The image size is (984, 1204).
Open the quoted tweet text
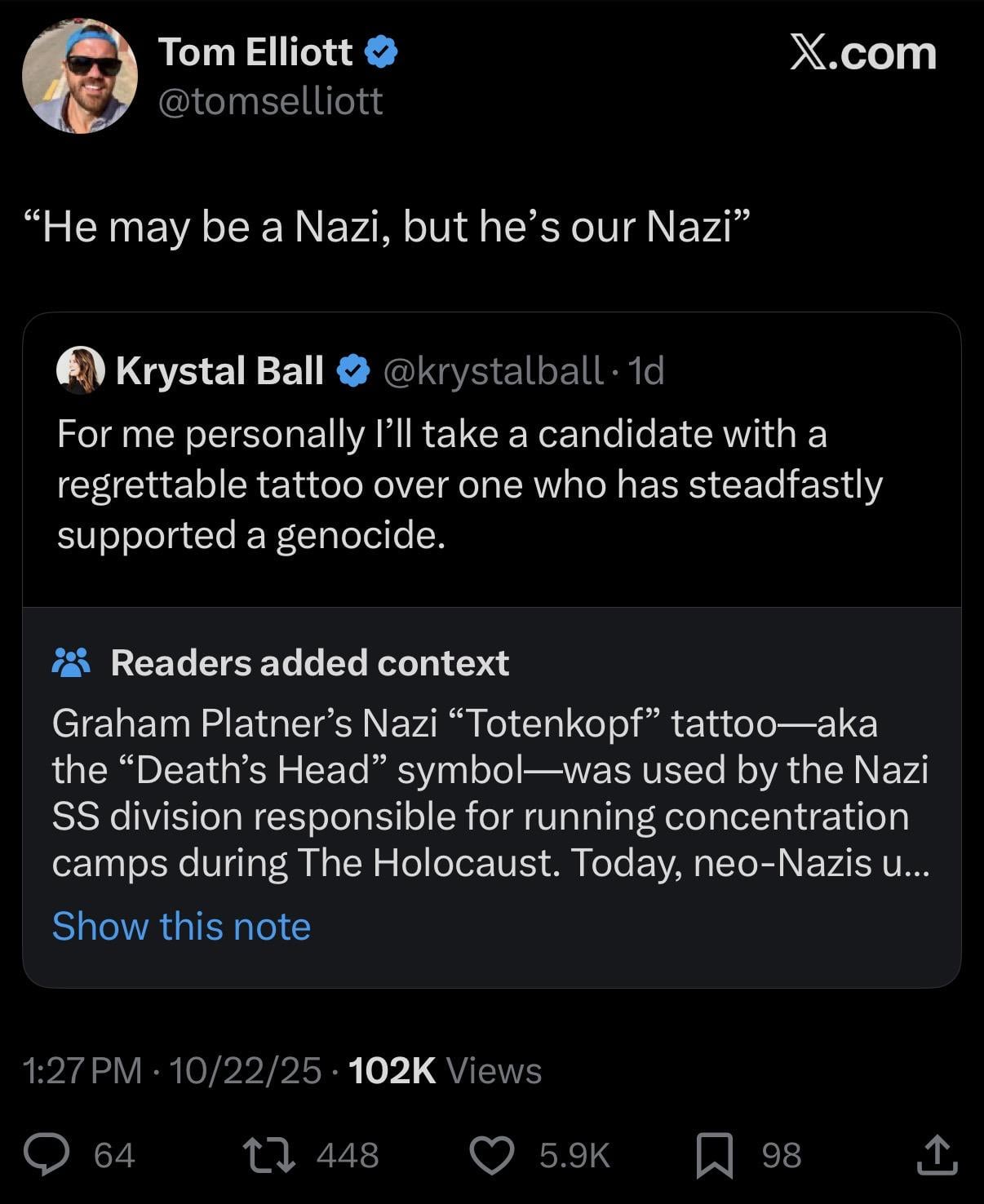(x=469, y=484)
